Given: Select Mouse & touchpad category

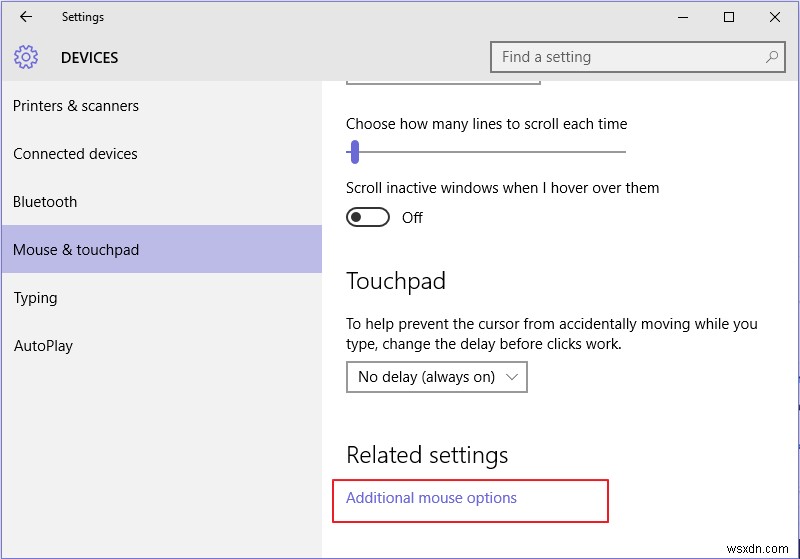Looking at the screenshot, I should 161,250.
